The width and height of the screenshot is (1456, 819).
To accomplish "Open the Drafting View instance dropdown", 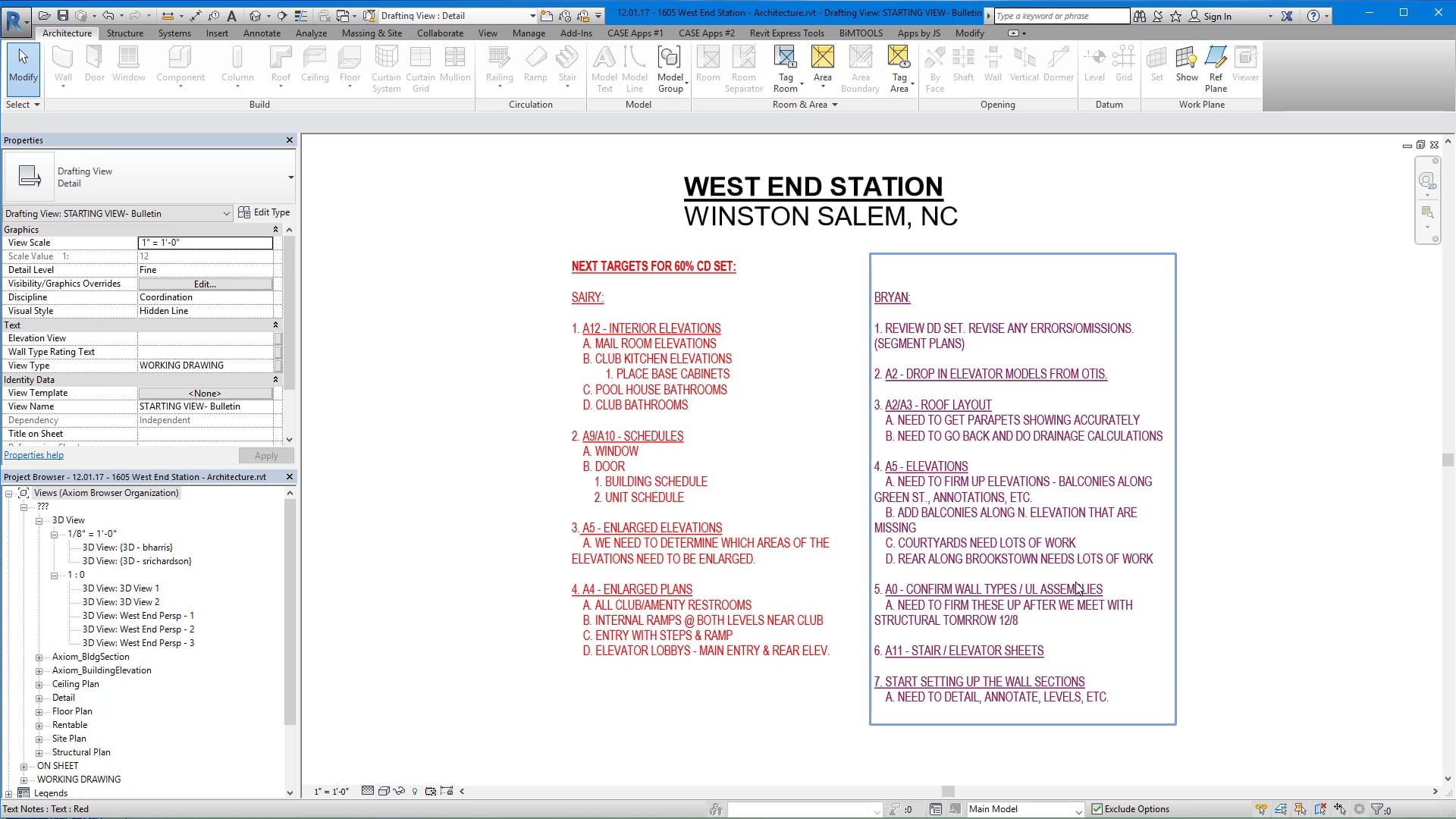I will 226,214.
